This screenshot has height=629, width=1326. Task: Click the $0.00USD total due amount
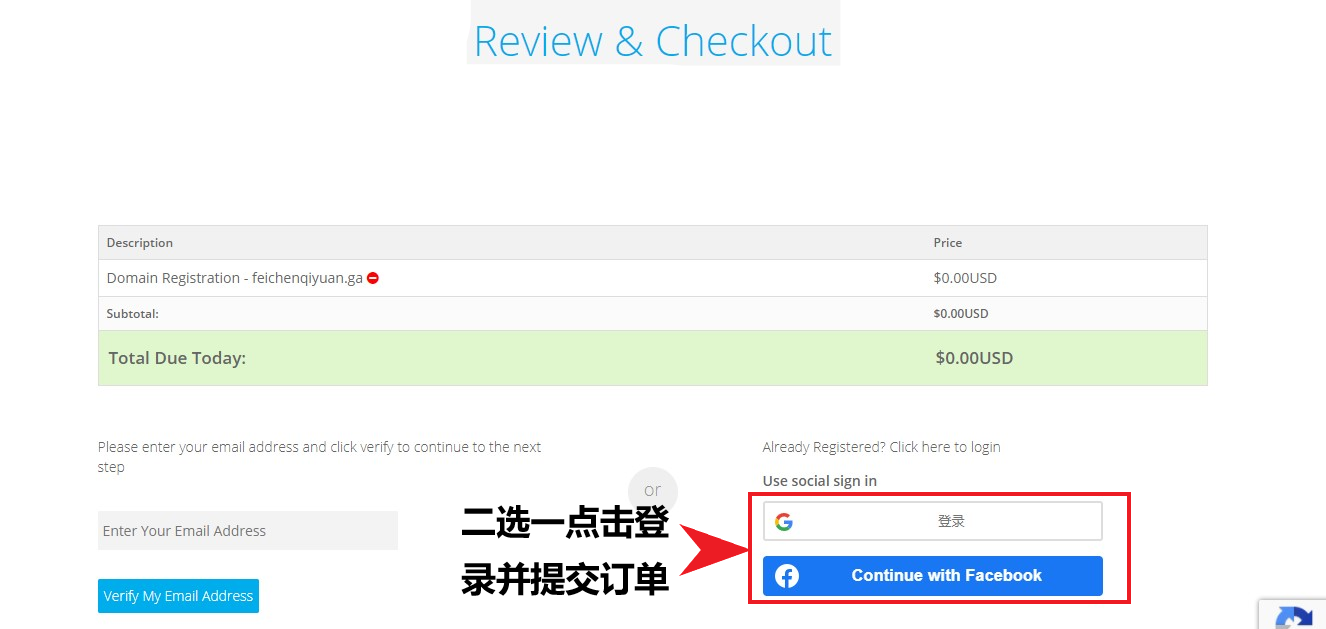point(974,358)
